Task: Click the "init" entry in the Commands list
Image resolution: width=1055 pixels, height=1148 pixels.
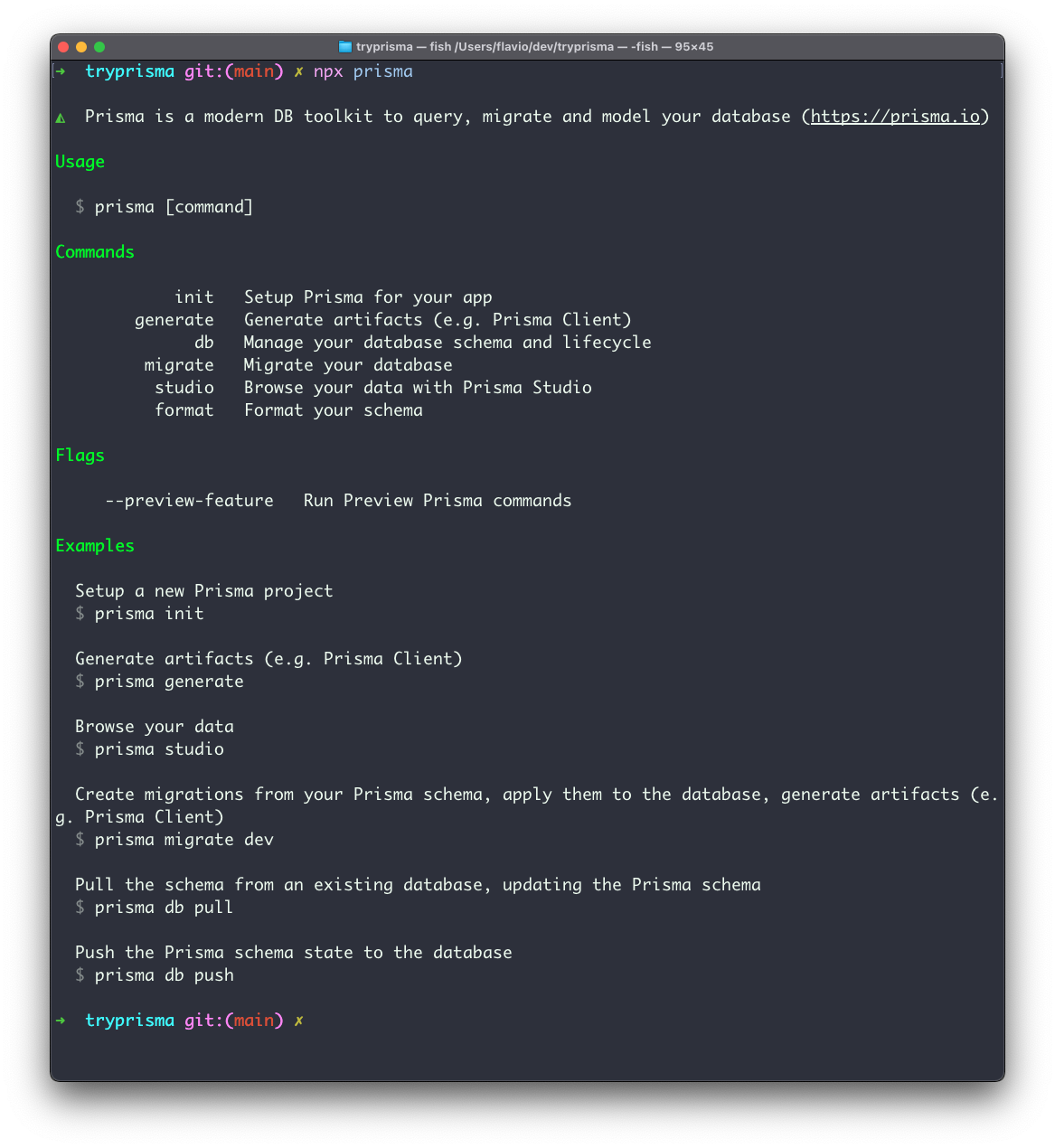Action: [194, 297]
